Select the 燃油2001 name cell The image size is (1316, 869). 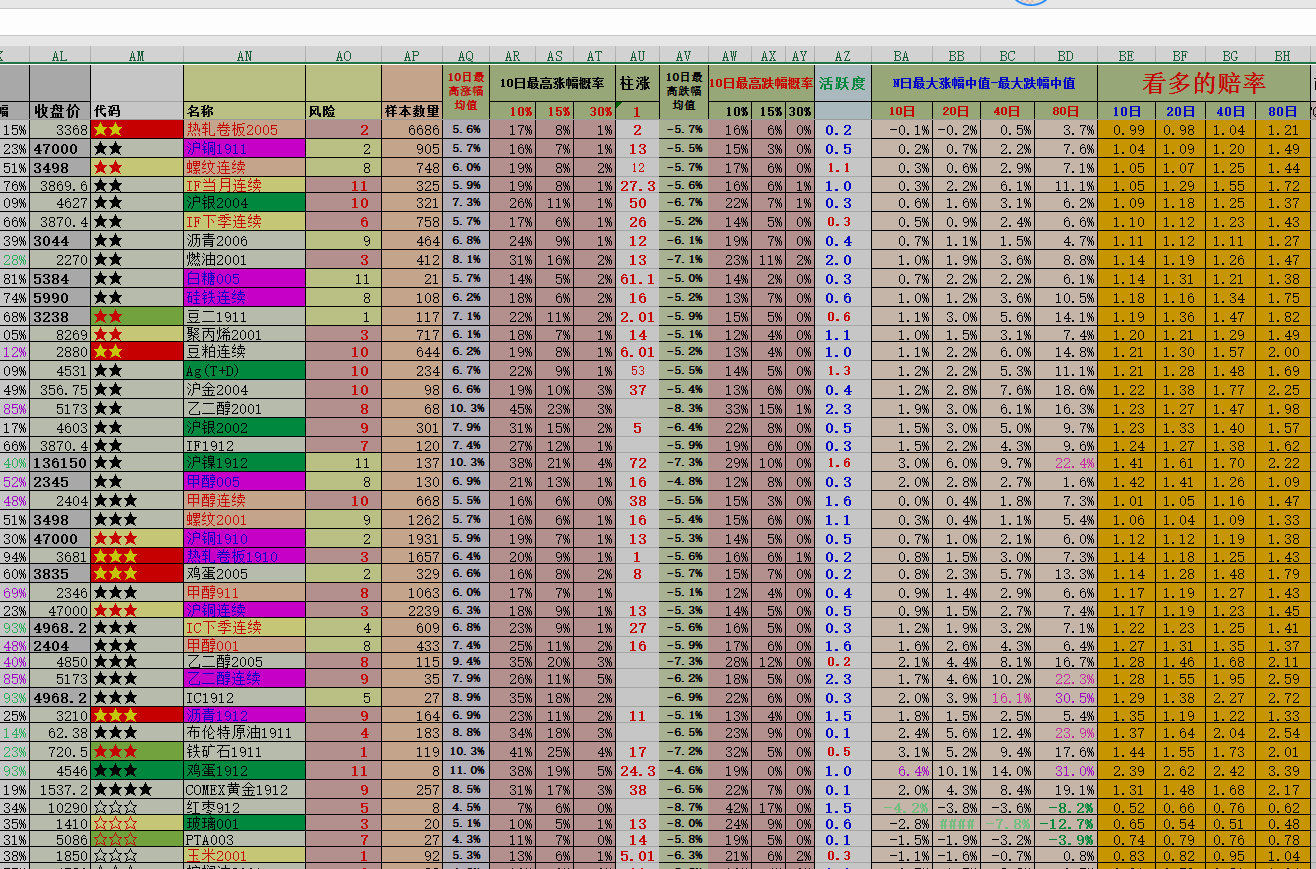[244, 260]
